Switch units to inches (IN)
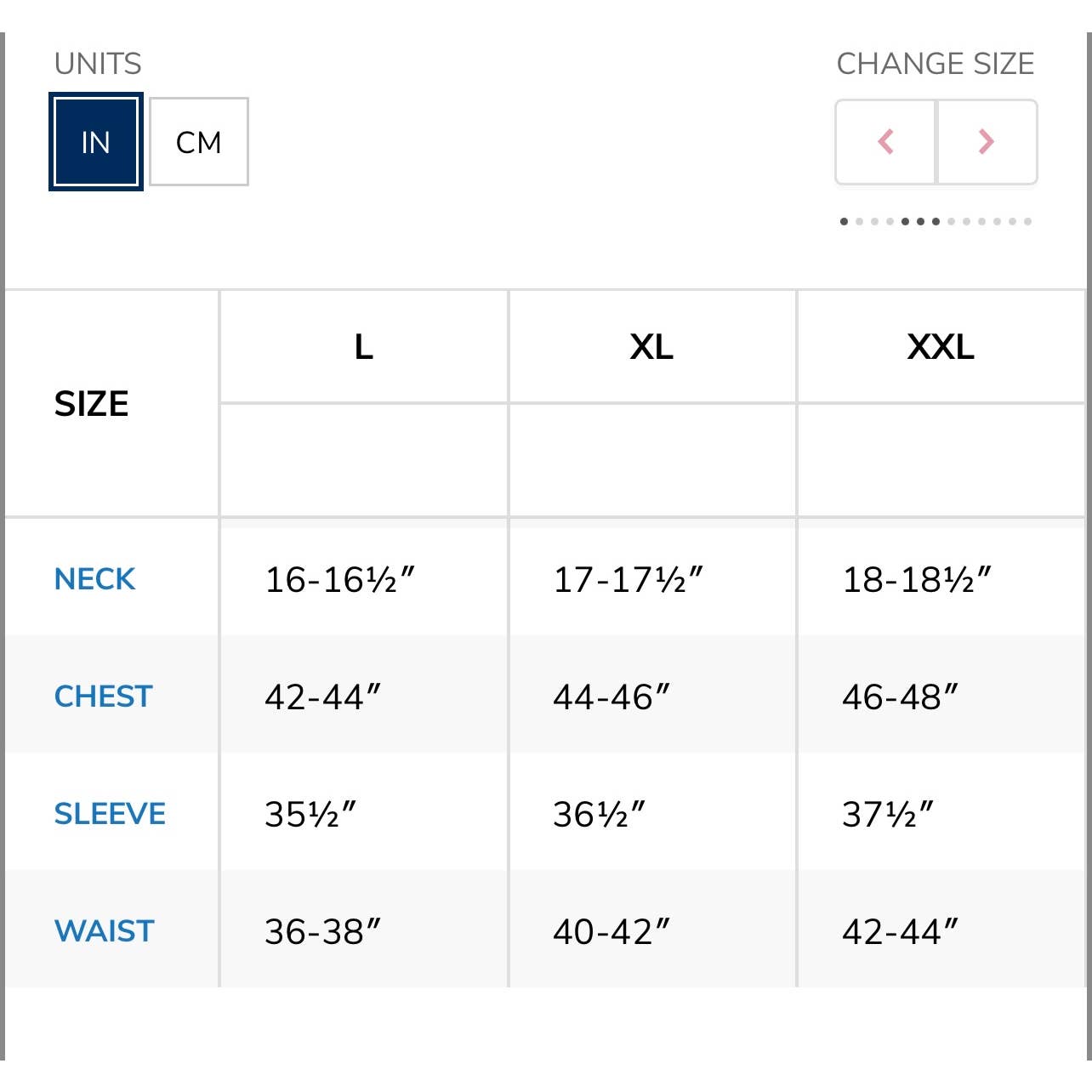The height and width of the screenshot is (1092, 1092). [x=96, y=142]
